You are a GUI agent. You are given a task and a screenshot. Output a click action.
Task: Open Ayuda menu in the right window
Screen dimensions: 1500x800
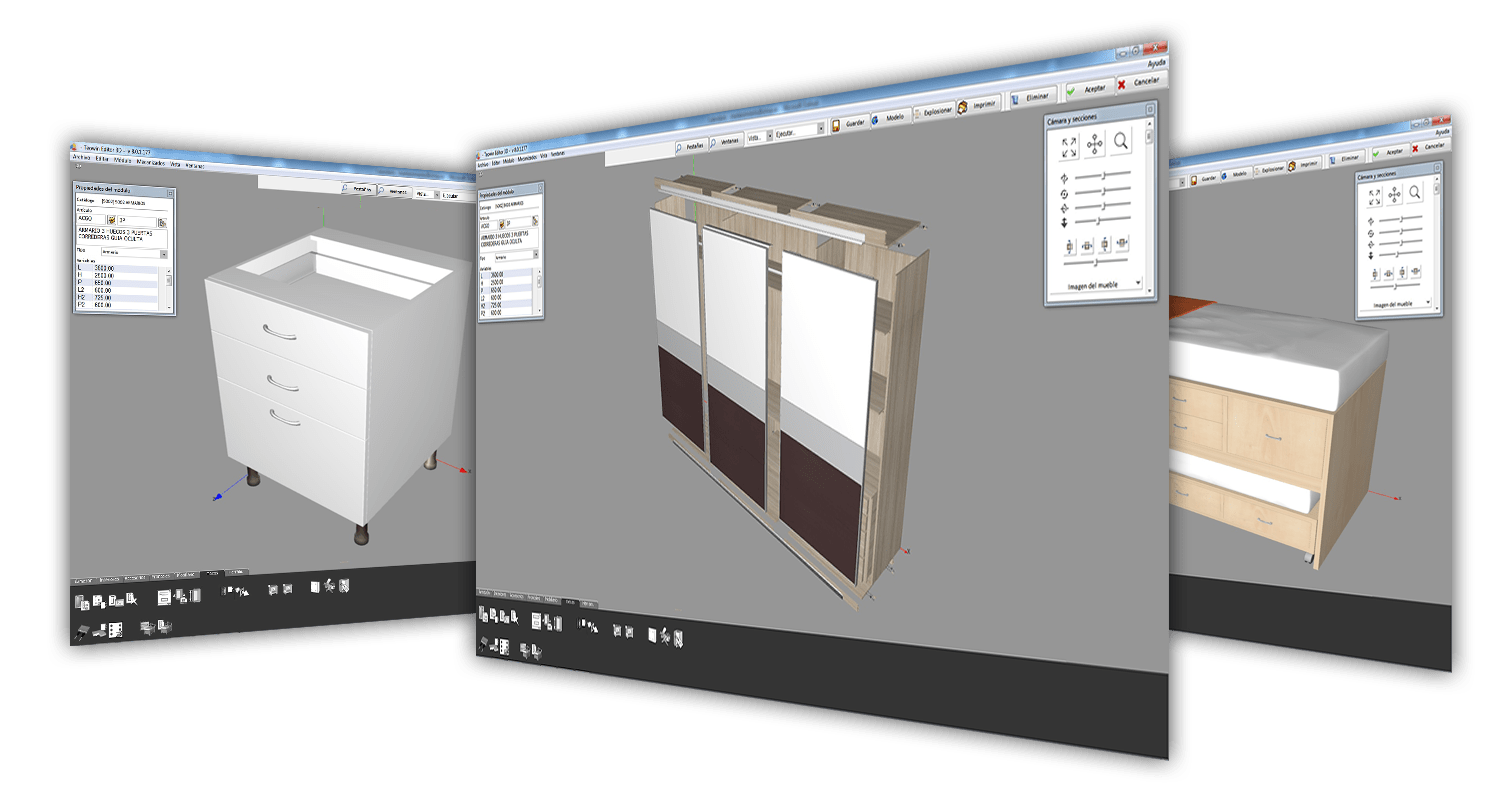pos(1443,132)
